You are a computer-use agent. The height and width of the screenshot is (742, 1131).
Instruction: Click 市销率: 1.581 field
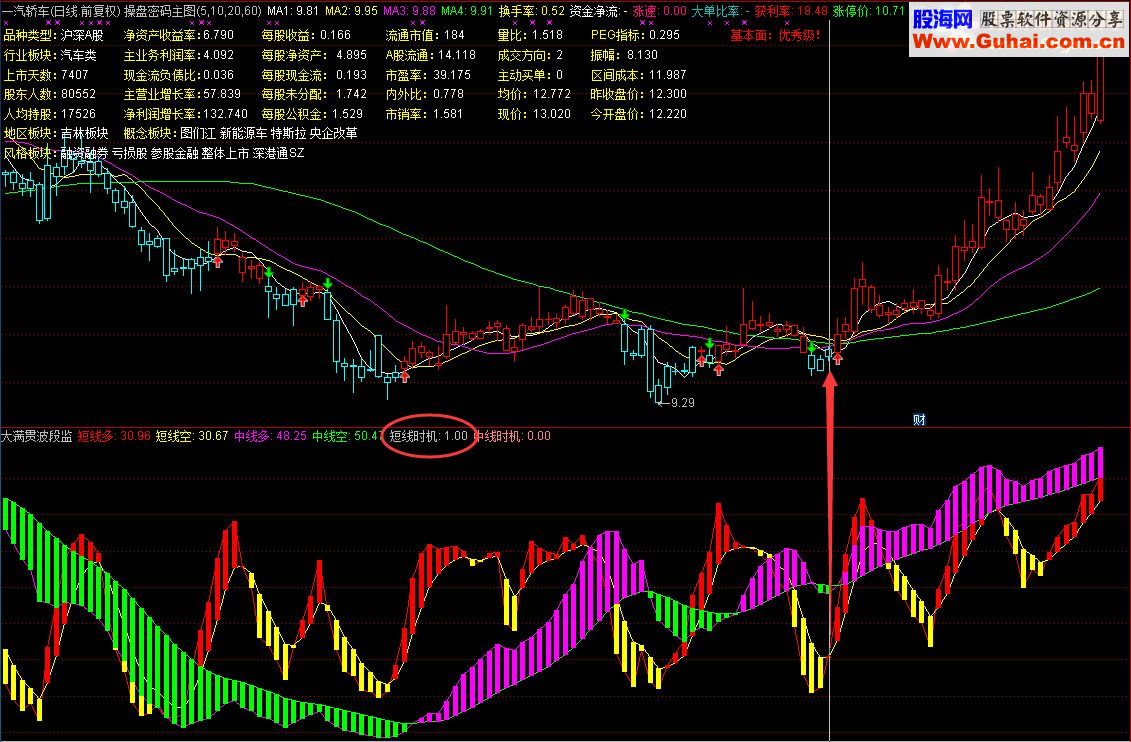[424, 114]
